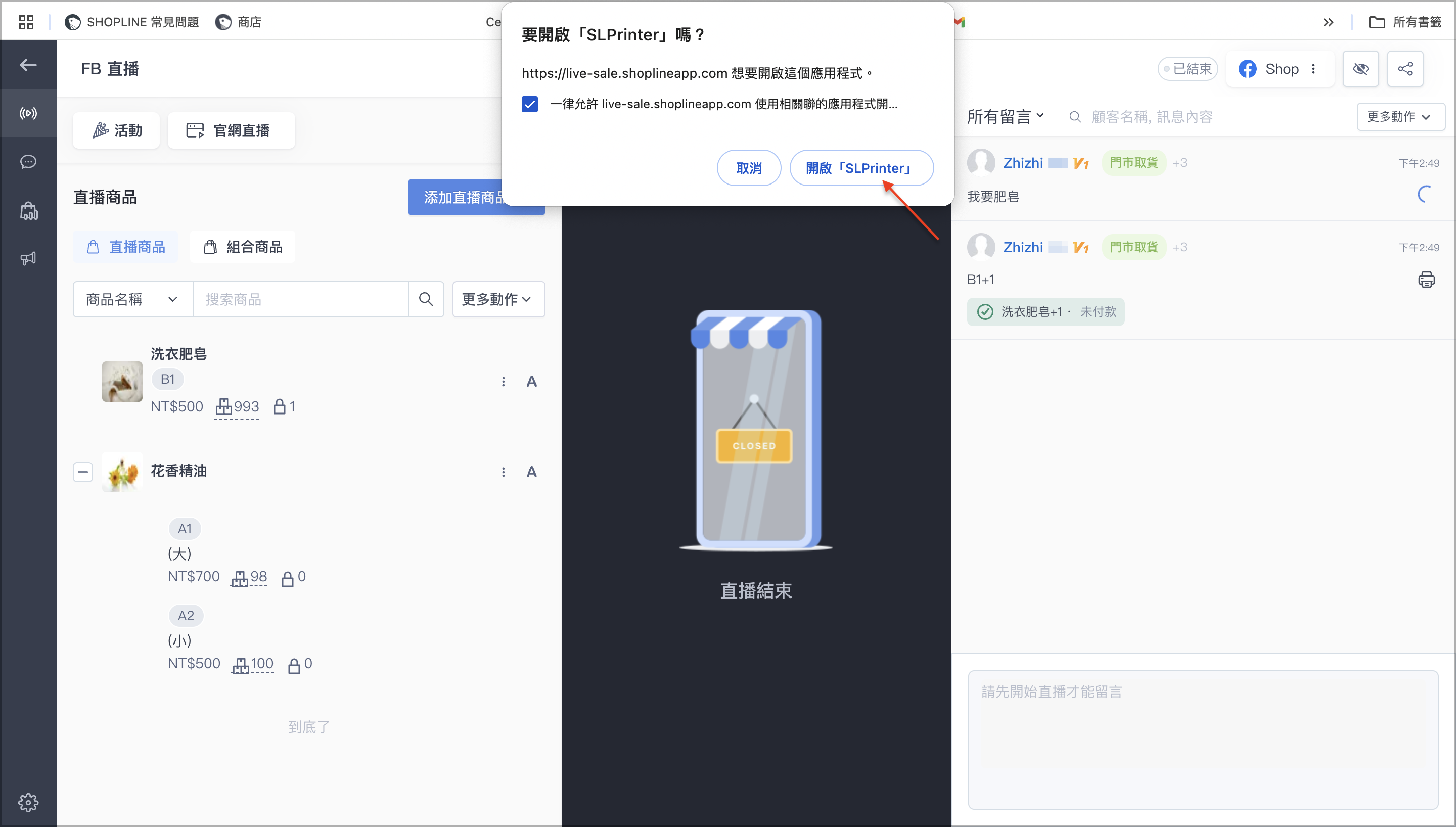
Task: Expand +3 tags on 我要肥皂 comment
Action: click(x=1180, y=163)
